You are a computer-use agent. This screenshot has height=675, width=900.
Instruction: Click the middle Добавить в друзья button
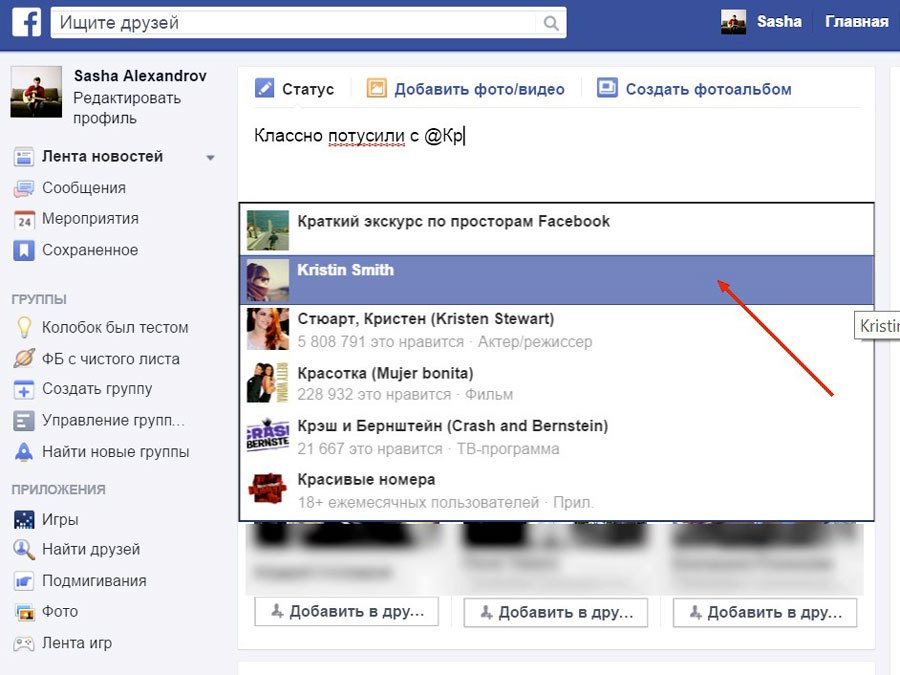(556, 612)
